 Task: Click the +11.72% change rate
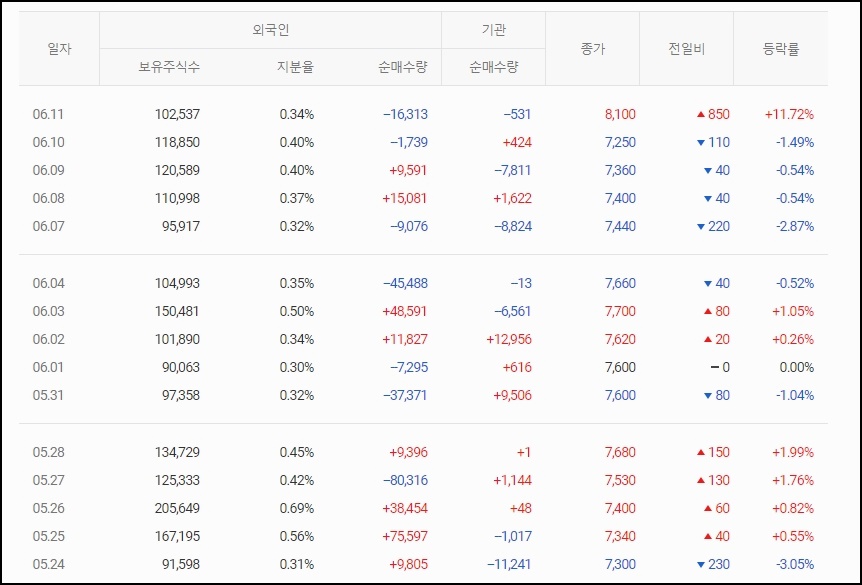(789, 114)
